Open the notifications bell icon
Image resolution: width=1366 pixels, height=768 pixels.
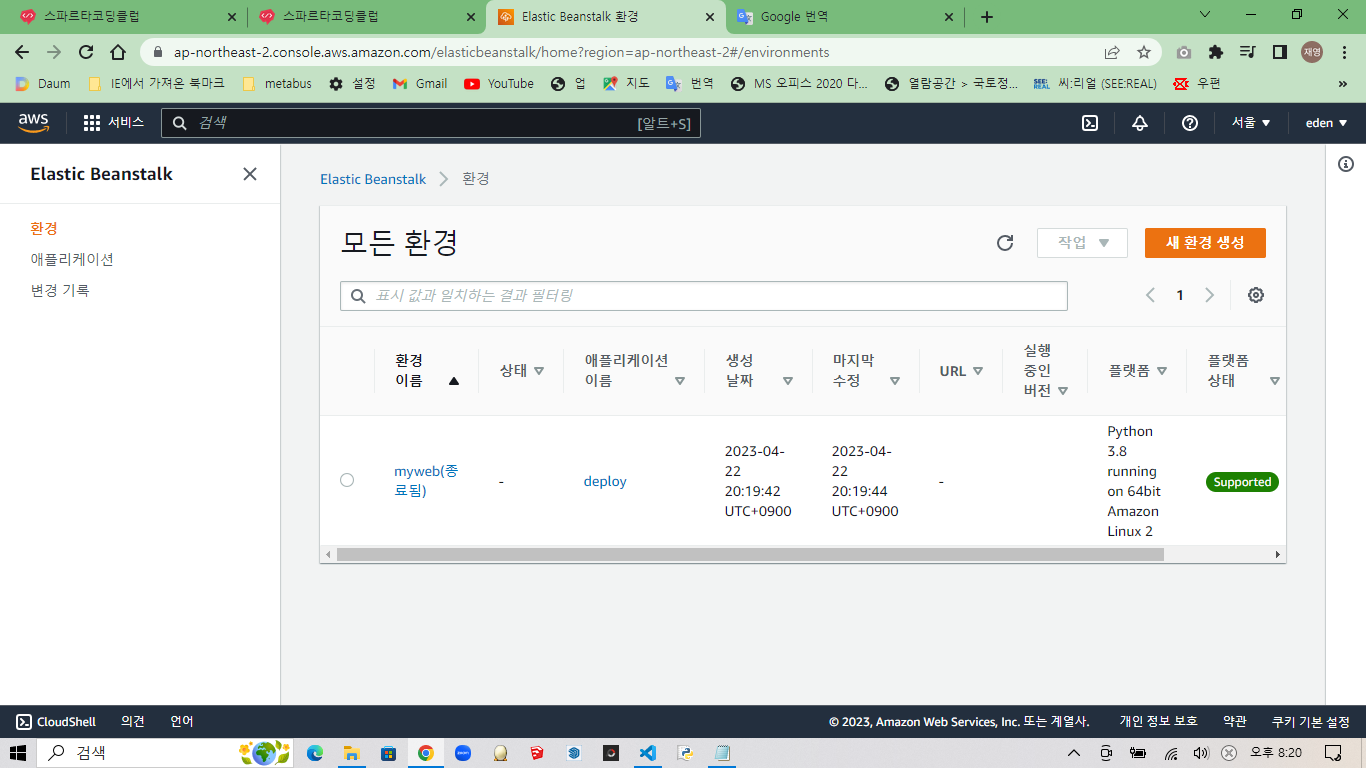pyautogui.click(x=1139, y=123)
